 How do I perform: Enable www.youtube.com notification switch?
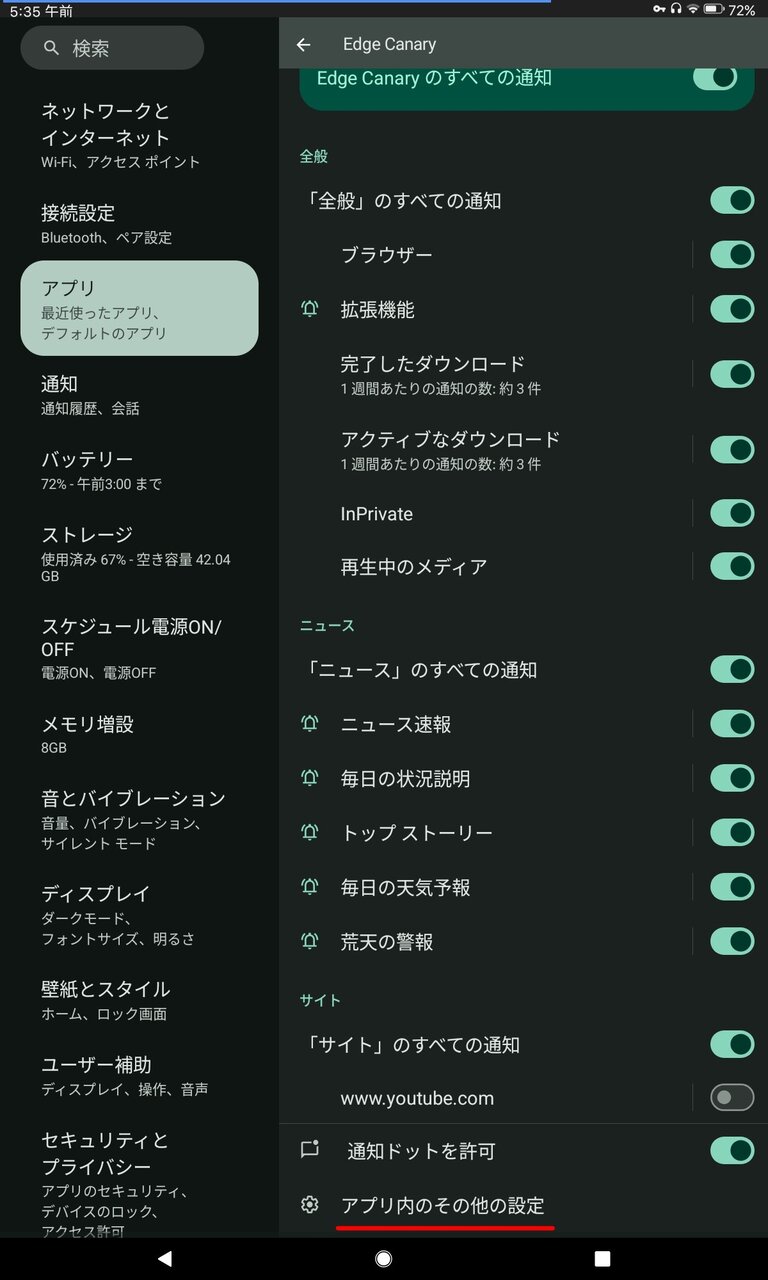click(732, 1098)
